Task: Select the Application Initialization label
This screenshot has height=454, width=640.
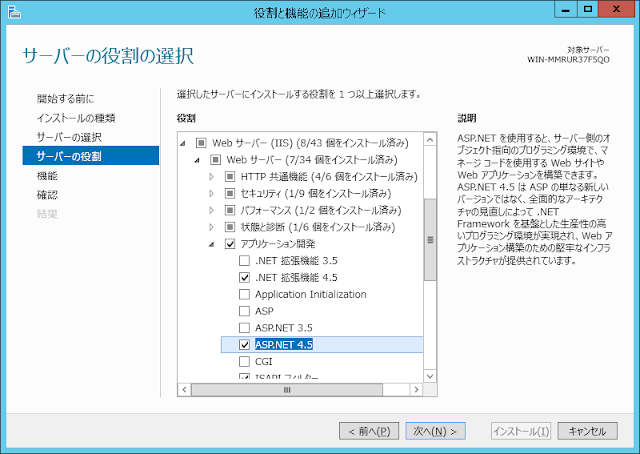Action: click(311, 294)
